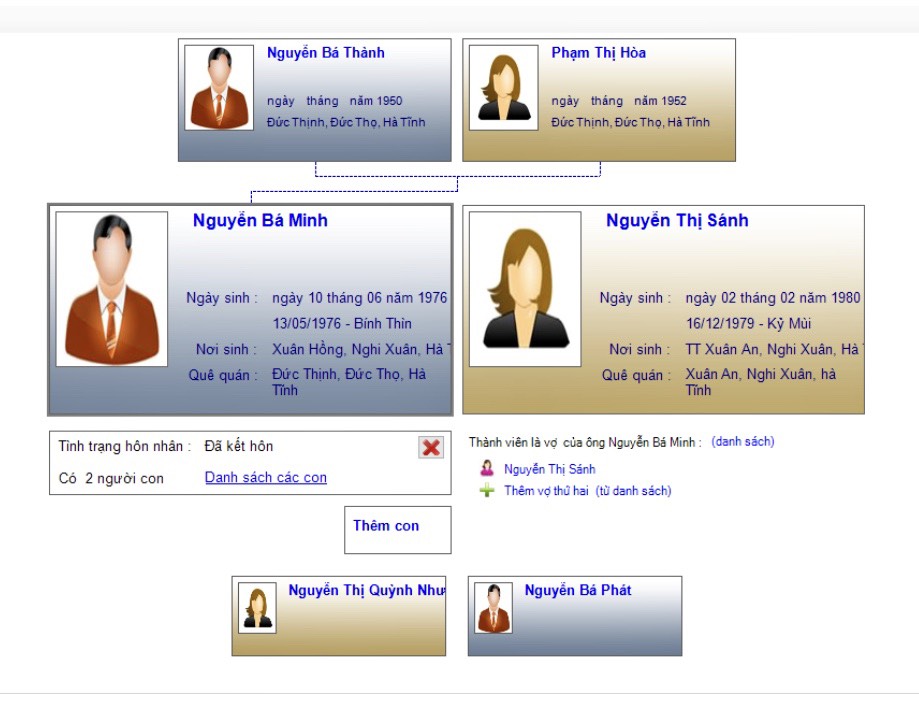Click 'TT Xuân An, Nghi Xuân' birthplace text

click(772, 349)
